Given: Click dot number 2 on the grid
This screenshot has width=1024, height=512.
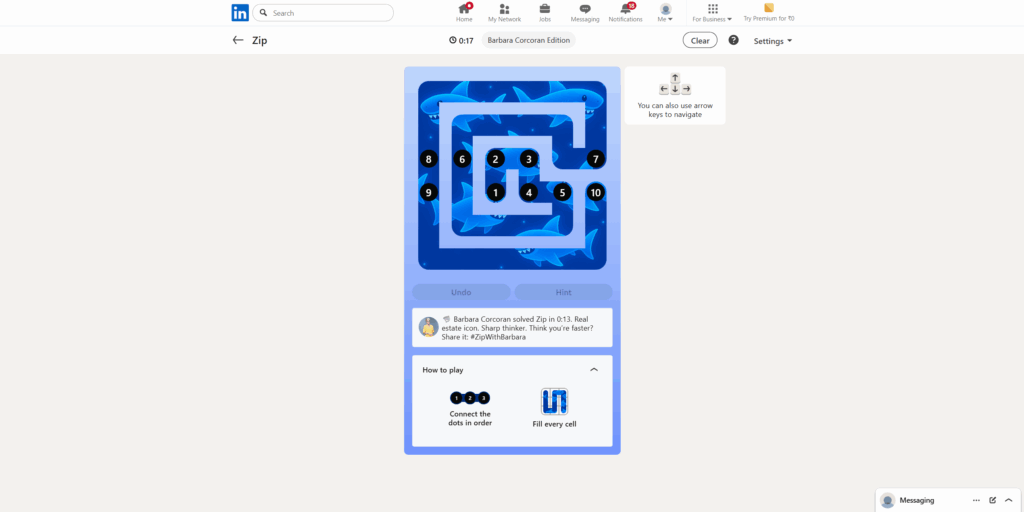Looking at the screenshot, I should coord(496,159).
